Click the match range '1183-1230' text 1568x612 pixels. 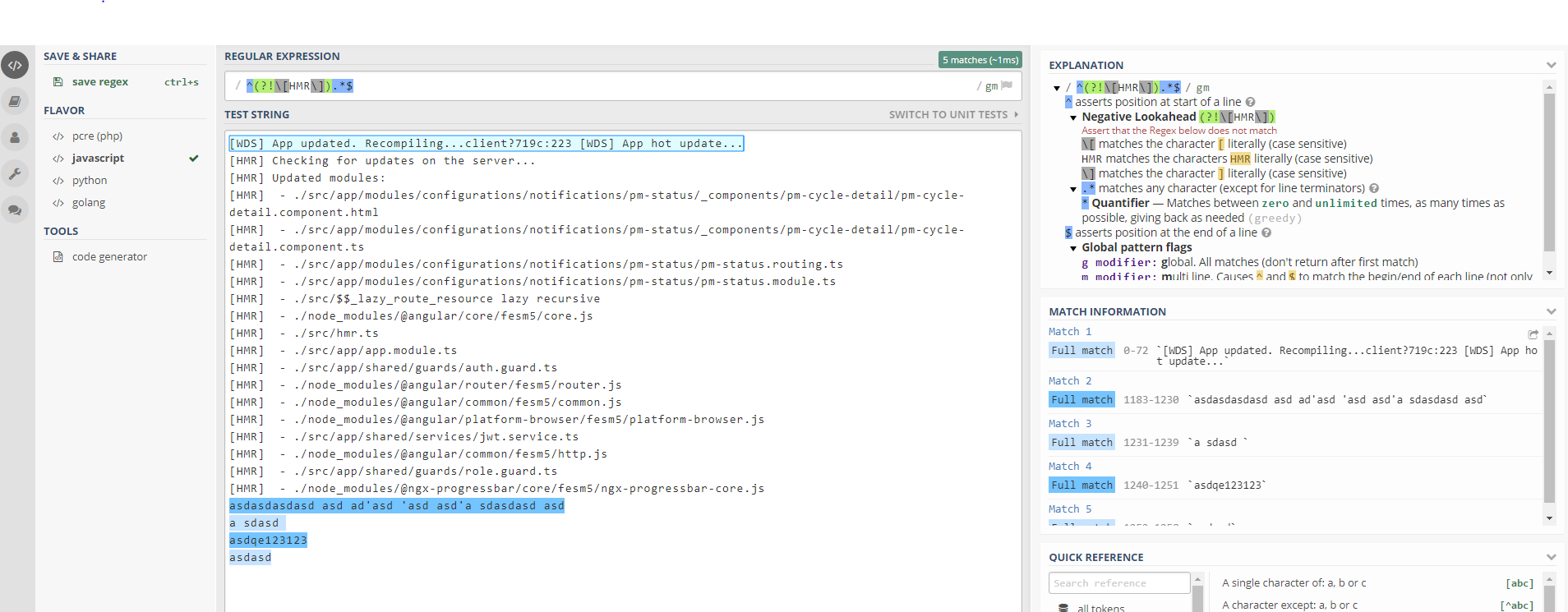pyautogui.click(x=1151, y=400)
